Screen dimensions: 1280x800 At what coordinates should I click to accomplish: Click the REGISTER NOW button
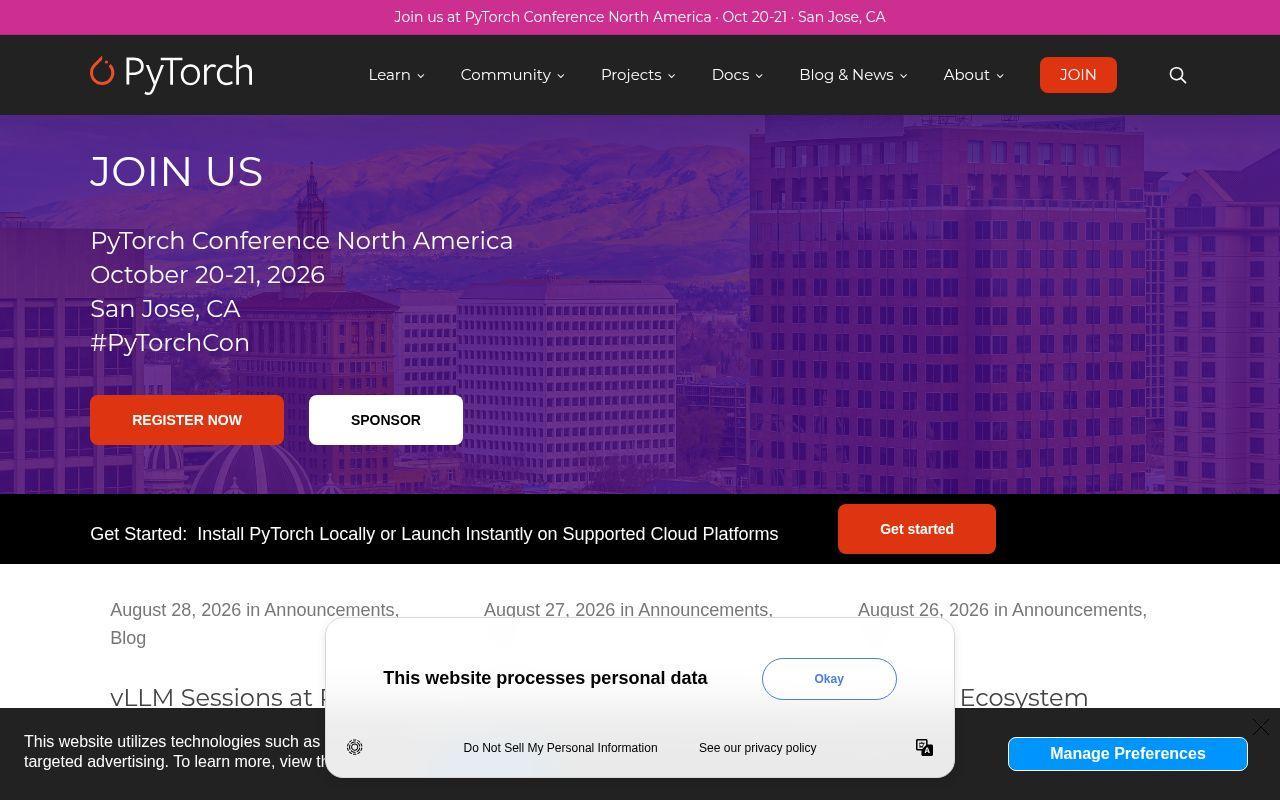pyautogui.click(x=187, y=420)
